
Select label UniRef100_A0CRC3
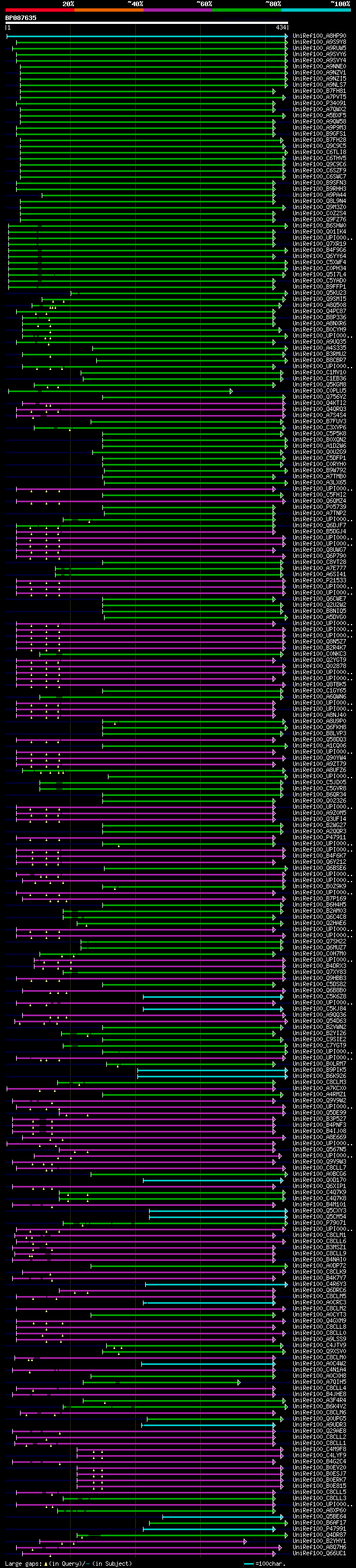(319, 1302)
